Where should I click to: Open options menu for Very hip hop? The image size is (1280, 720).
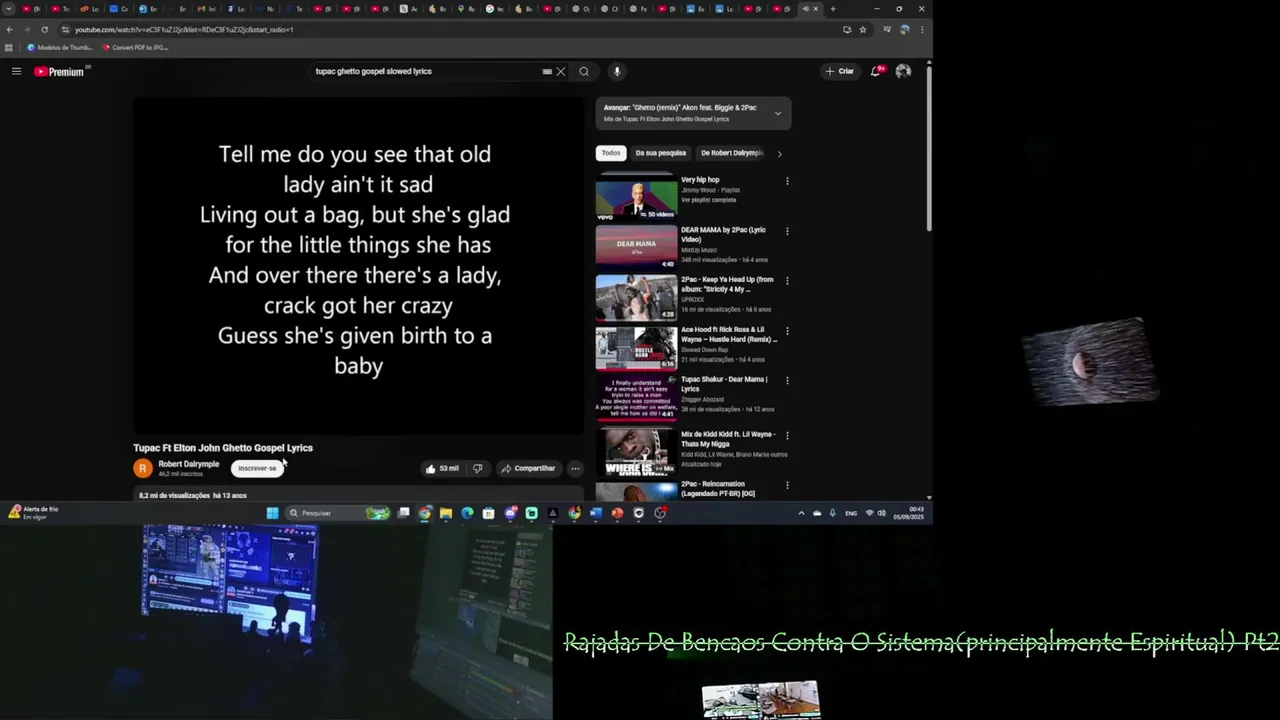coord(787,181)
